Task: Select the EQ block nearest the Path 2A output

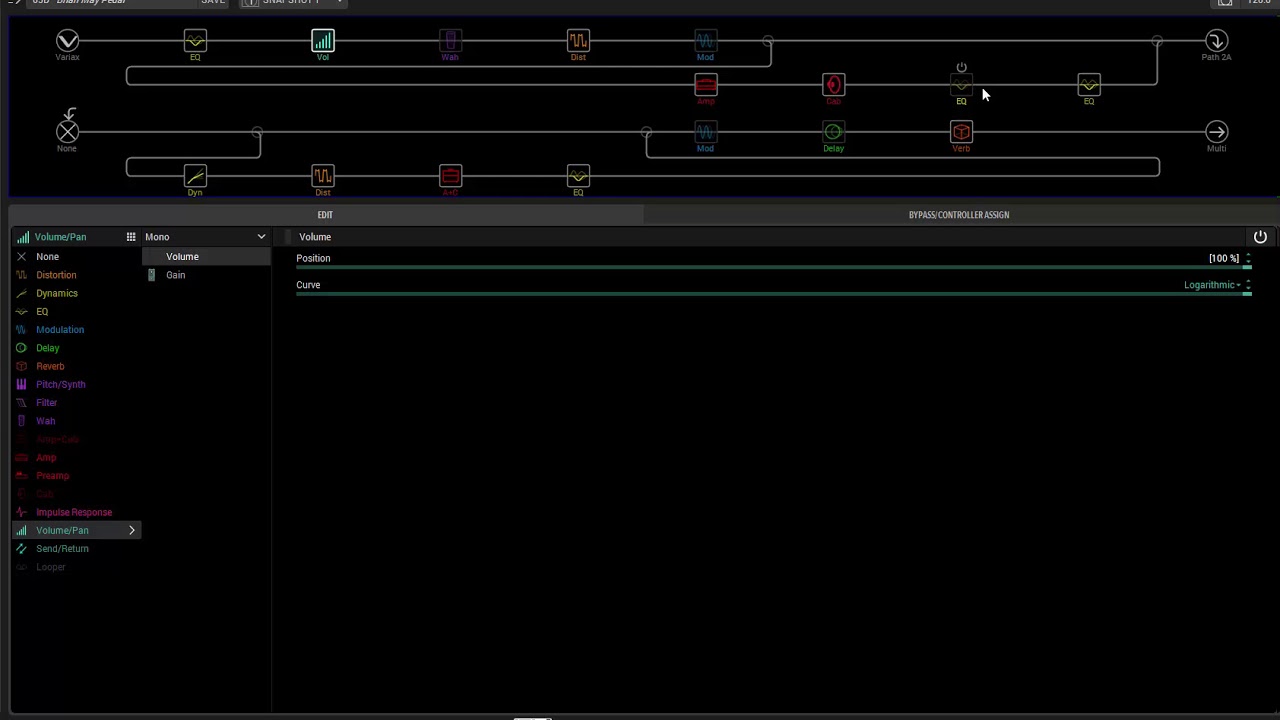Action: 1089,85
